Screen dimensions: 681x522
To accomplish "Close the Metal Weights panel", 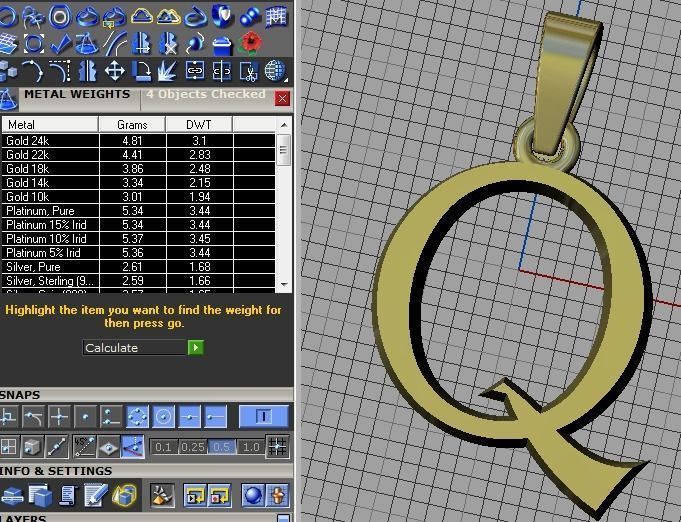I will [x=282, y=99].
